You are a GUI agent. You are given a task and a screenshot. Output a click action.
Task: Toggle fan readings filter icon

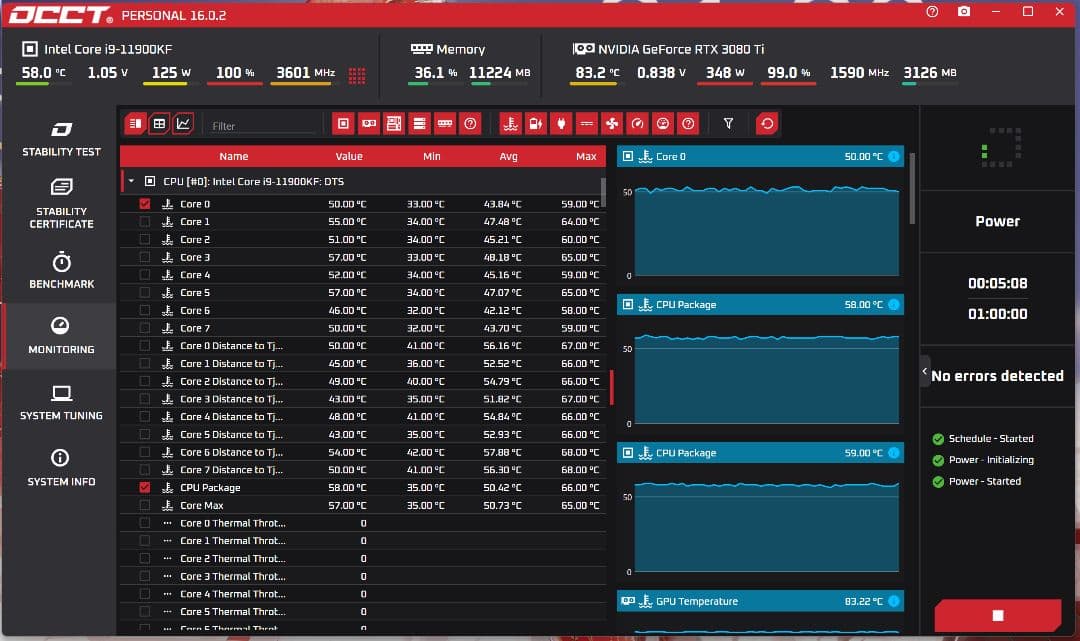click(612, 124)
